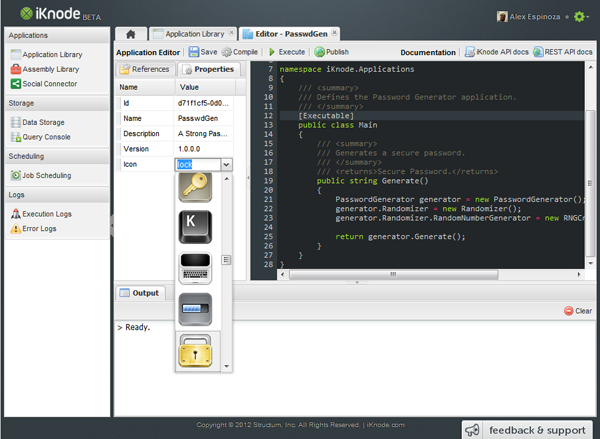The height and width of the screenshot is (439, 600).
Task: Select the Id value d71f1cf5-0d0...
Action: (x=204, y=103)
